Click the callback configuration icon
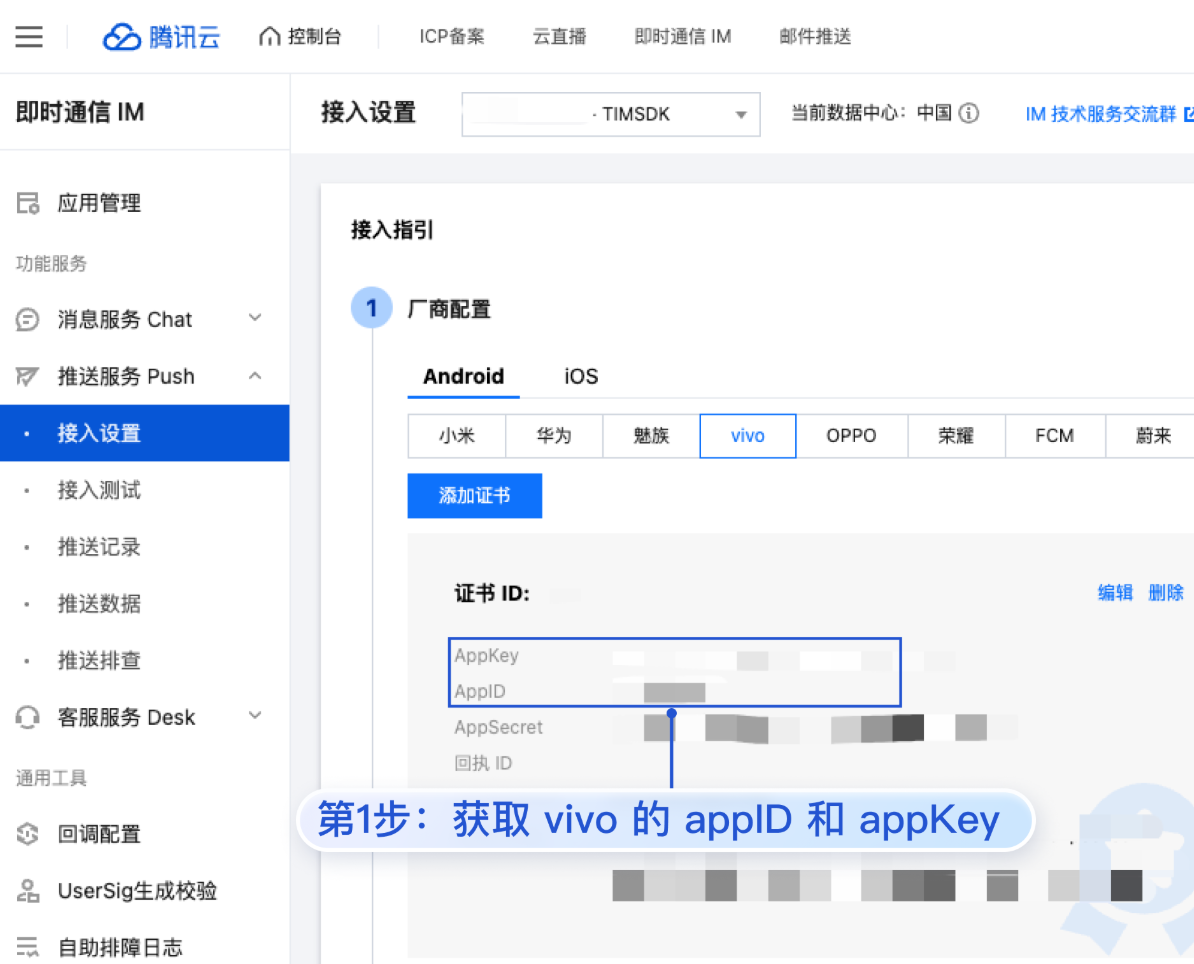The image size is (1194, 964). (x=27, y=834)
